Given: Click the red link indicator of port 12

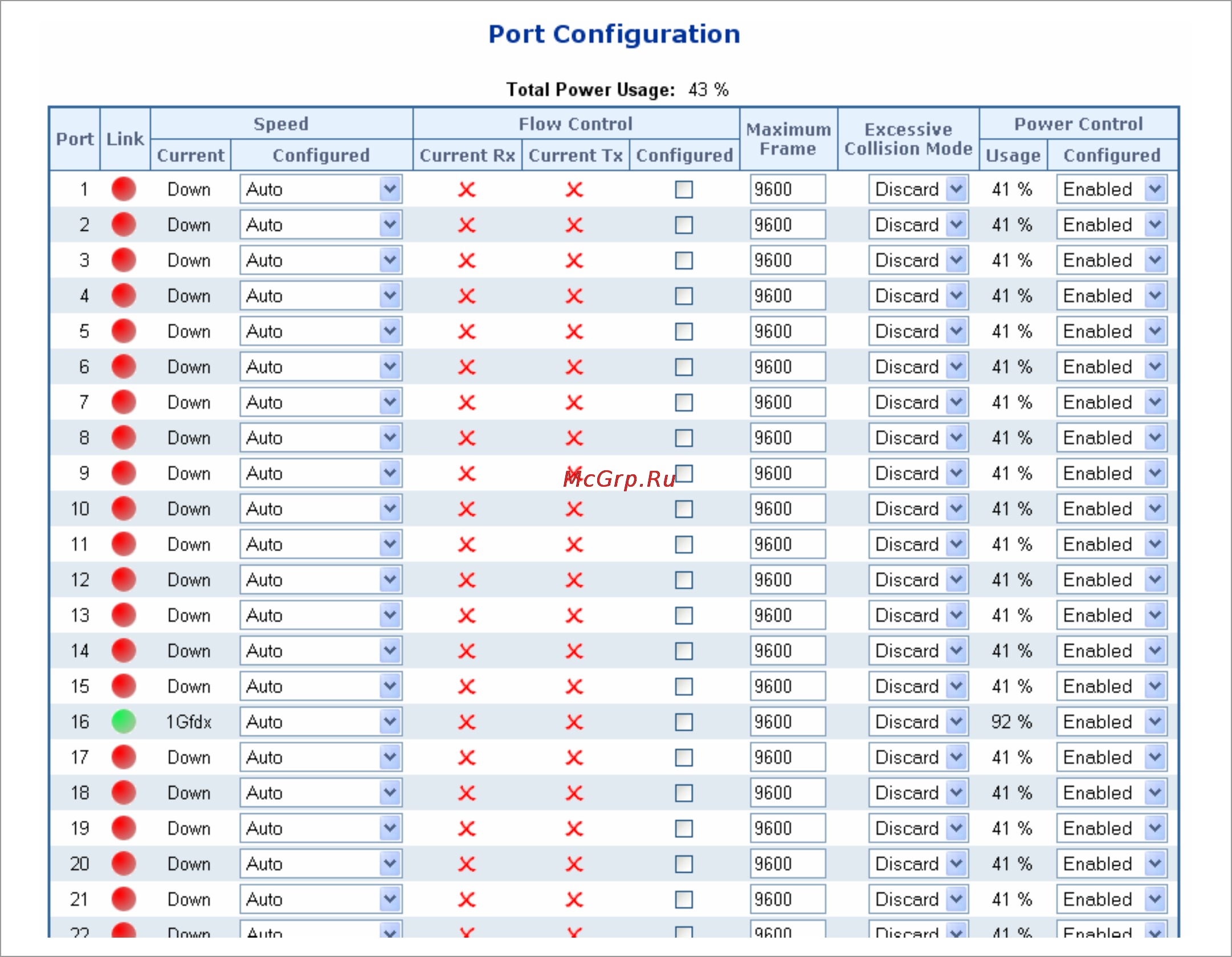Looking at the screenshot, I should click(124, 580).
